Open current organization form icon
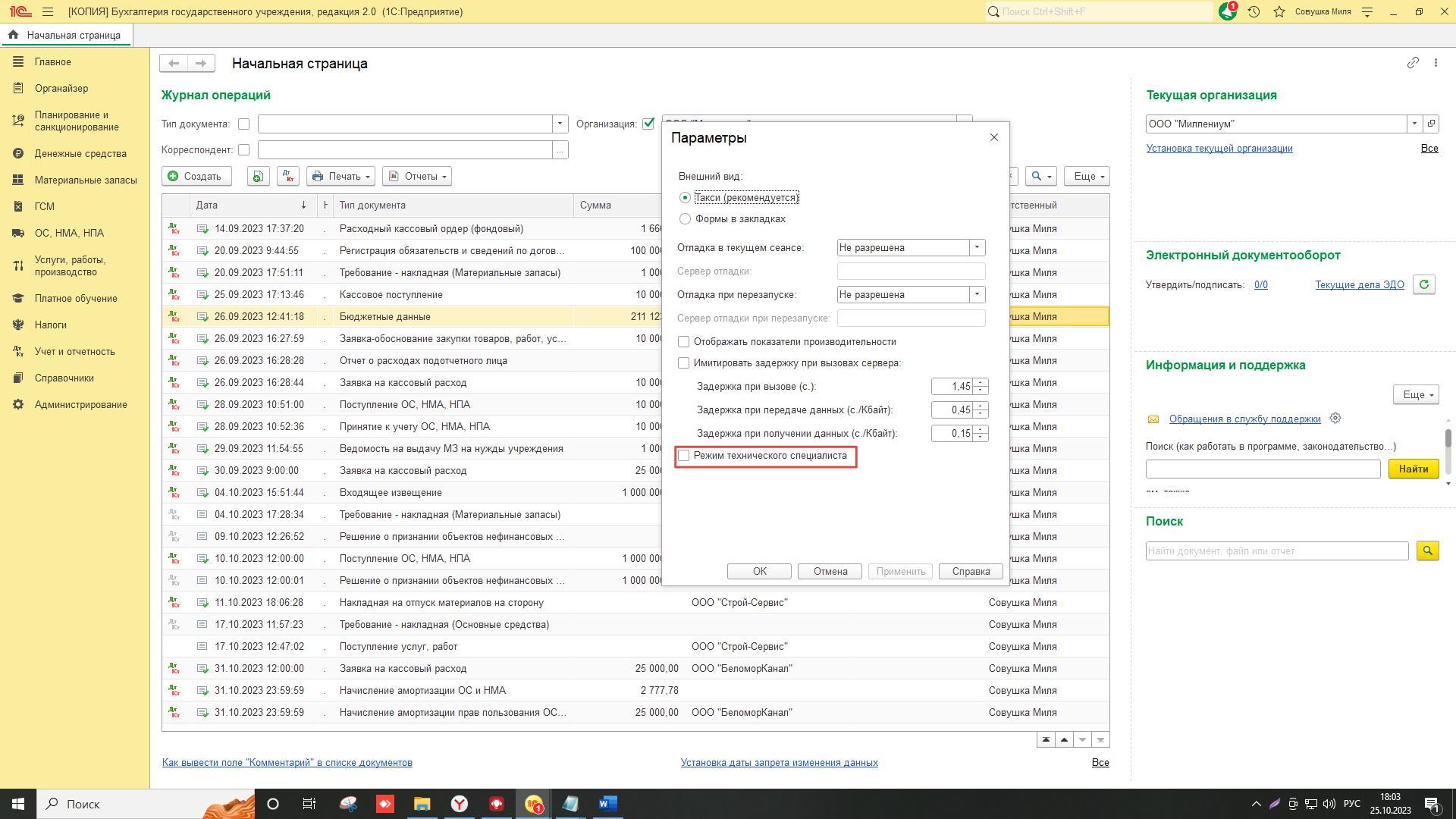The image size is (1456, 819). 1431,124
